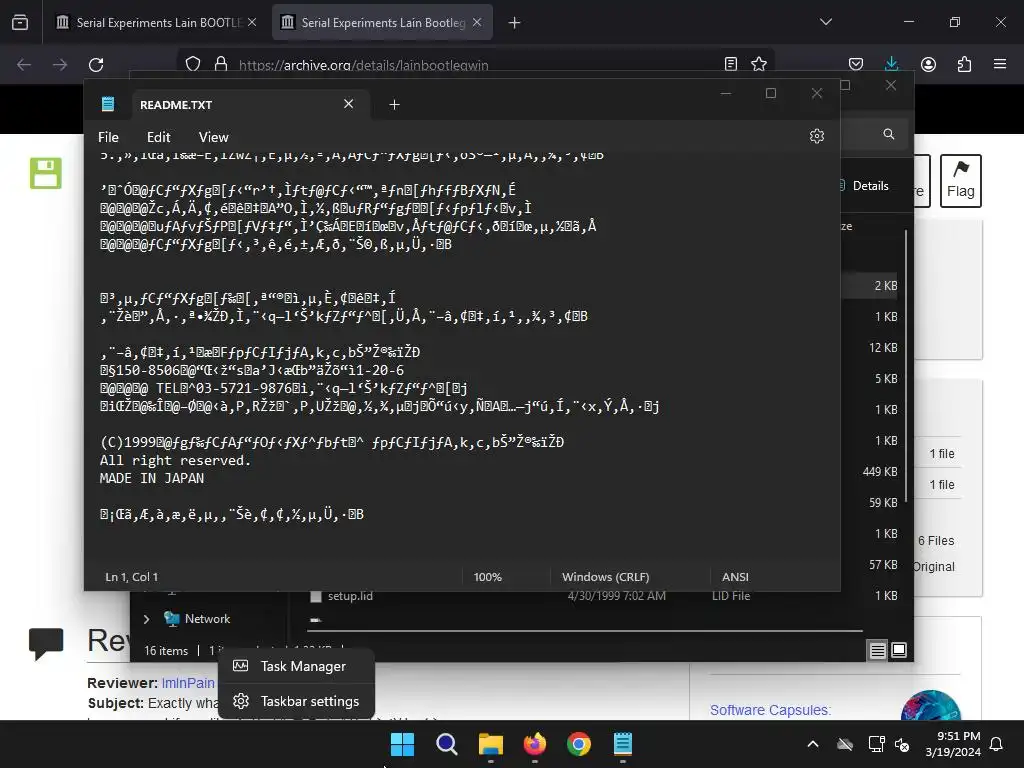This screenshot has width=1024, height=768.
Task: Reload the Firefox page
Action: click(96, 64)
